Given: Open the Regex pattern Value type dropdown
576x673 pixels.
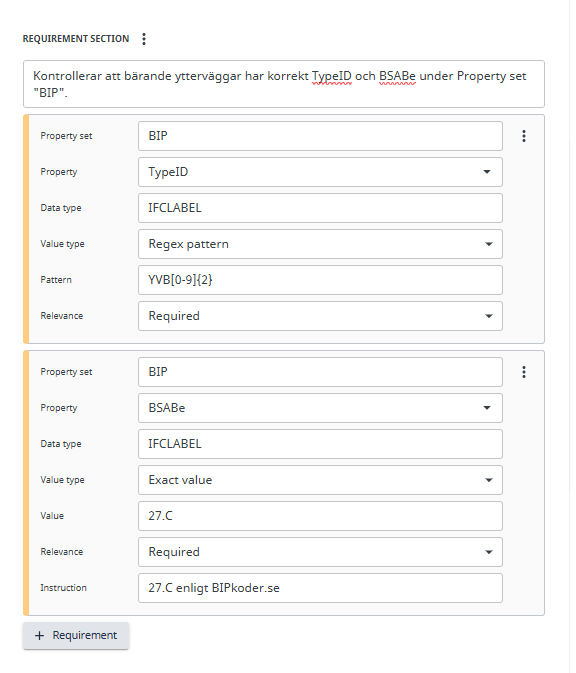Looking at the screenshot, I should coord(320,244).
